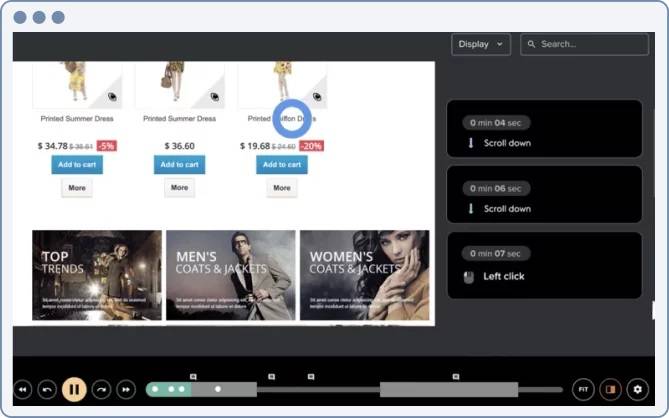Click the rewind double-arrow button

click(x=22, y=389)
